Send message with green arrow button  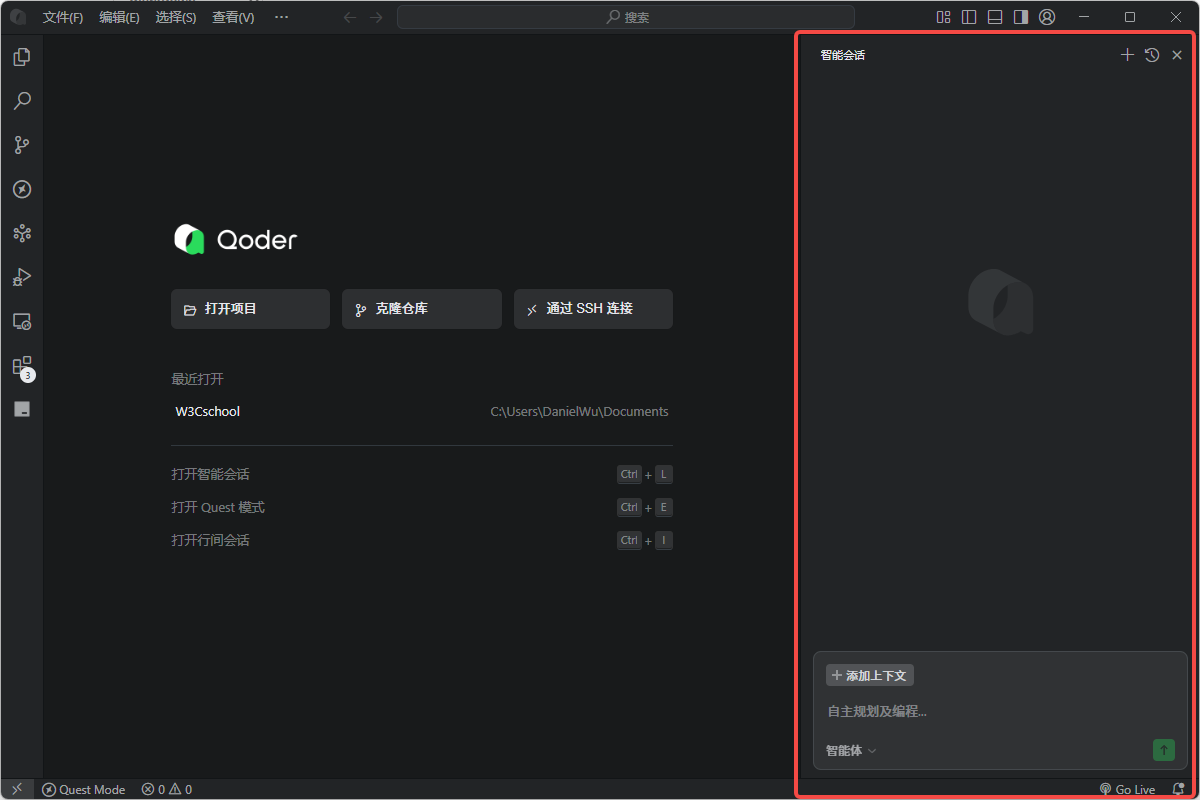[x=1164, y=750]
